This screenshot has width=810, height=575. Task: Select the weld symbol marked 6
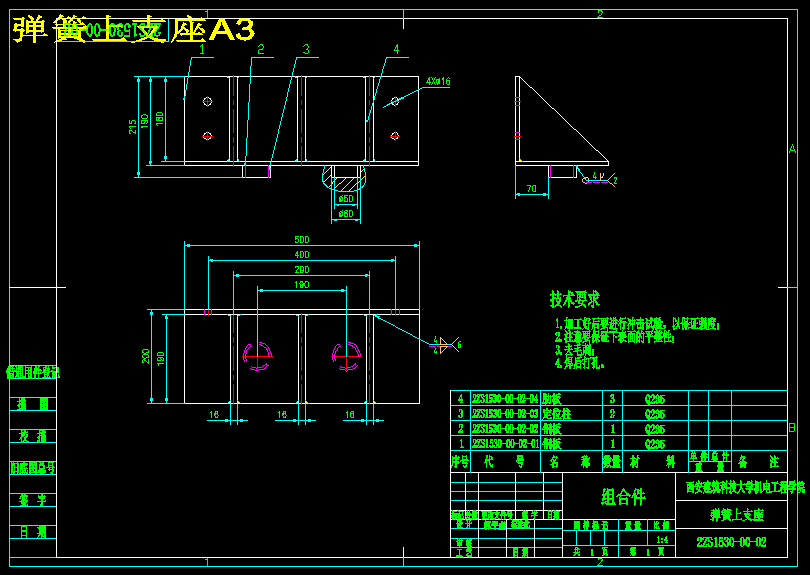pyautogui.click(x=446, y=345)
